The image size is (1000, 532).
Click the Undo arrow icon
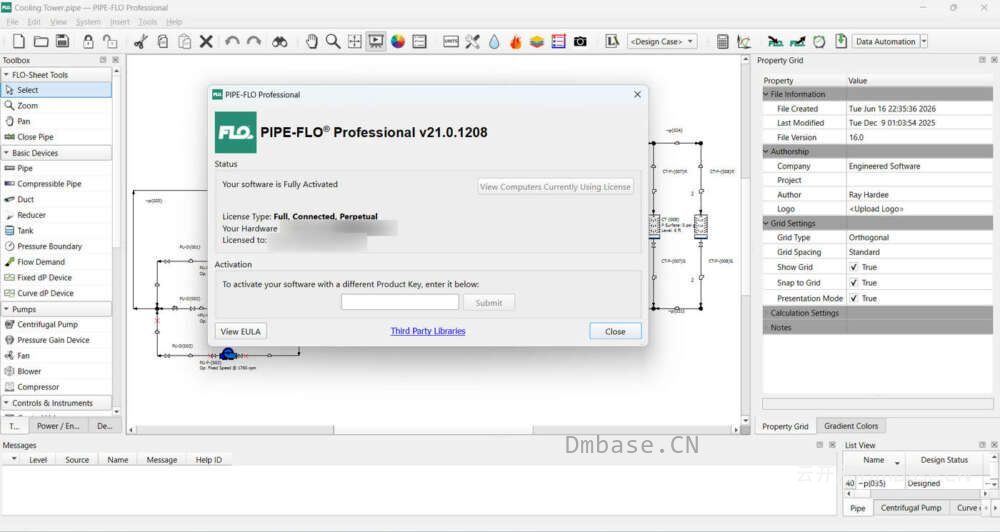click(x=232, y=41)
